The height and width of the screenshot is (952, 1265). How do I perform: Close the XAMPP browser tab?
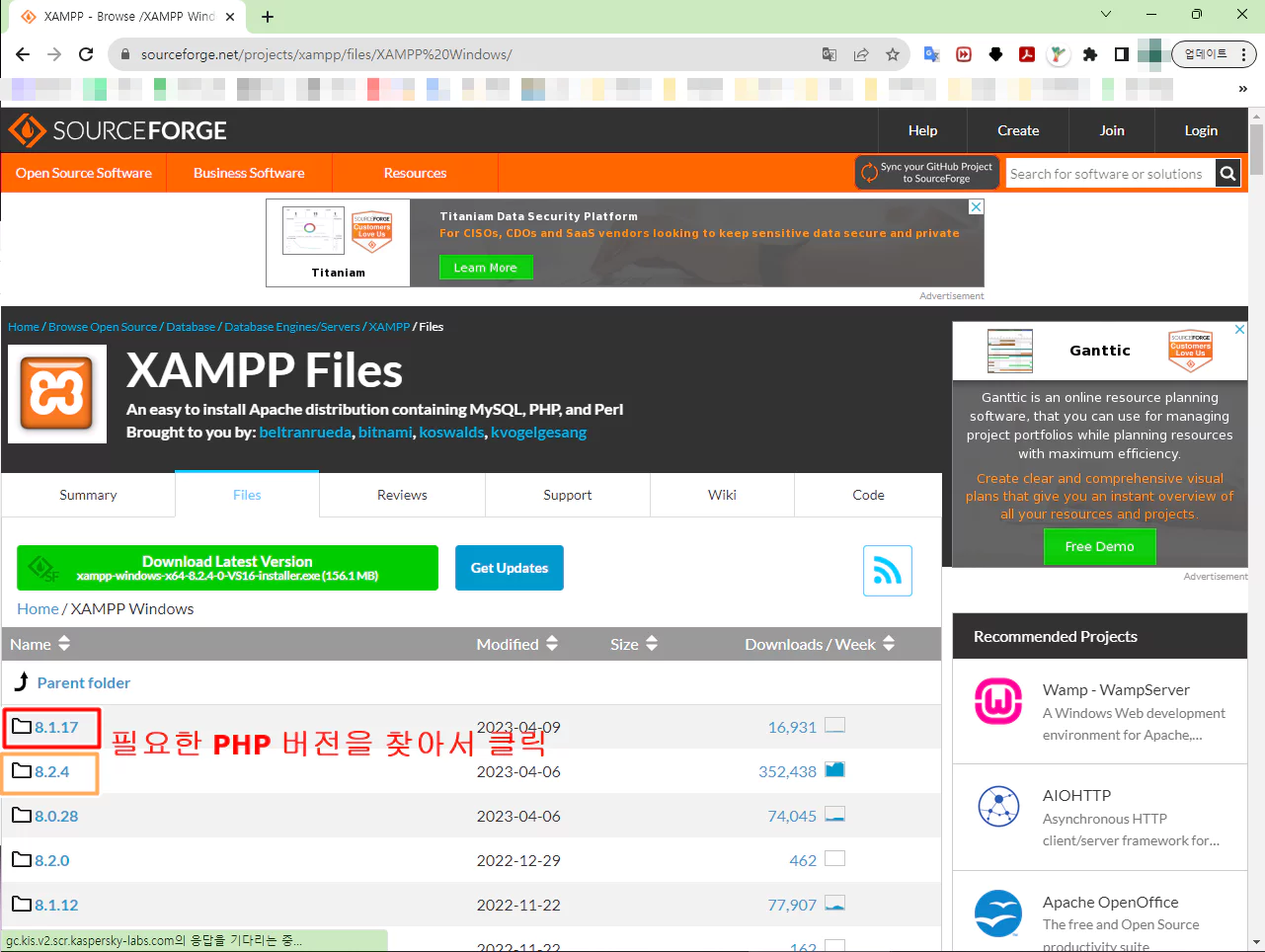click(x=230, y=17)
